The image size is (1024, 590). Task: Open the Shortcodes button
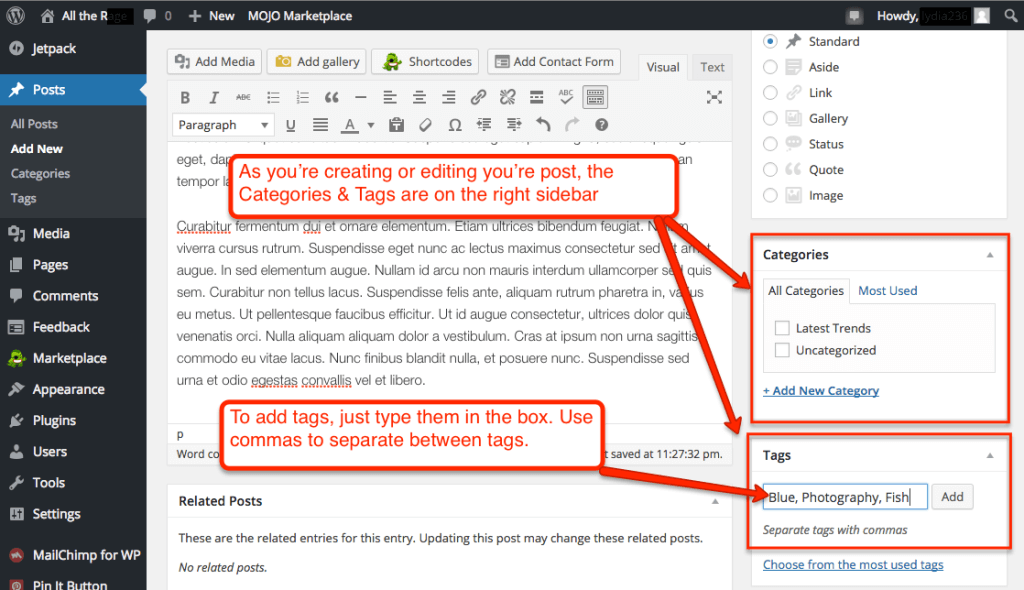[425, 61]
